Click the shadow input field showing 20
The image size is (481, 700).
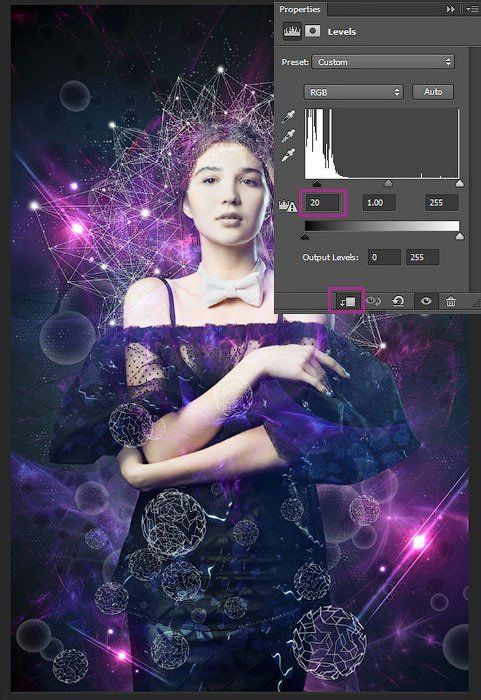(322, 203)
